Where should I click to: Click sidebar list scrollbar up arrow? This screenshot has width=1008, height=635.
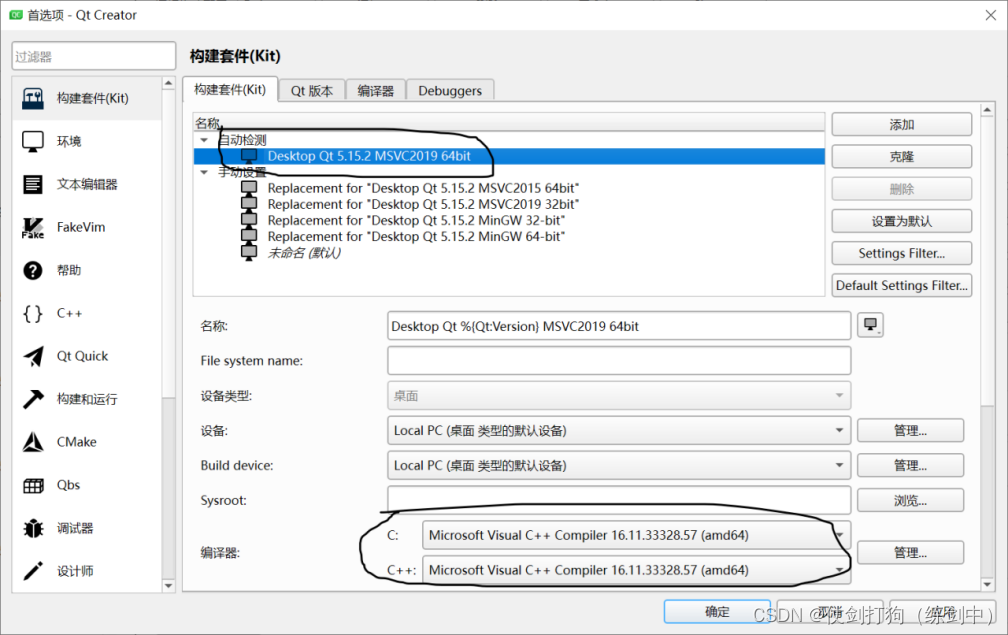(x=168, y=83)
